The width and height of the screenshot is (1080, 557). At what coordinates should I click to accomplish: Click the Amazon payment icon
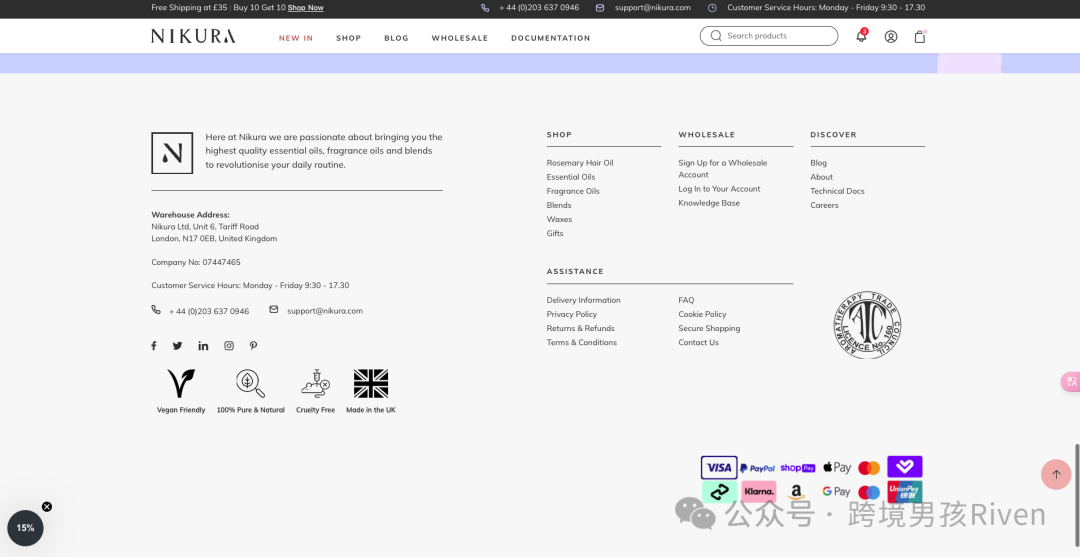coord(797,492)
